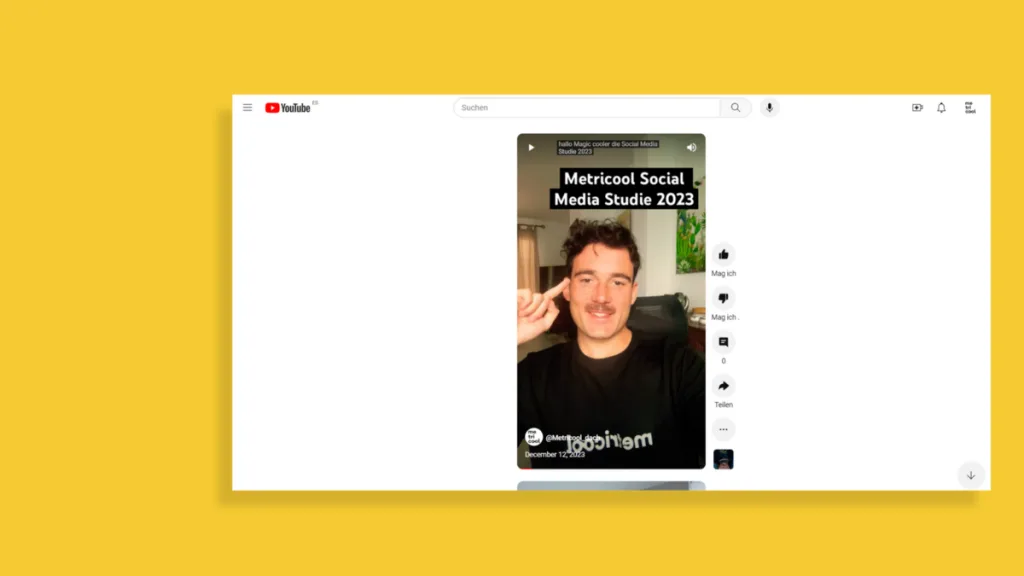Image resolution: width=1024 pixels, height=576 pixels.
Task: Open the notifications bell
Action: coord(941,108)
